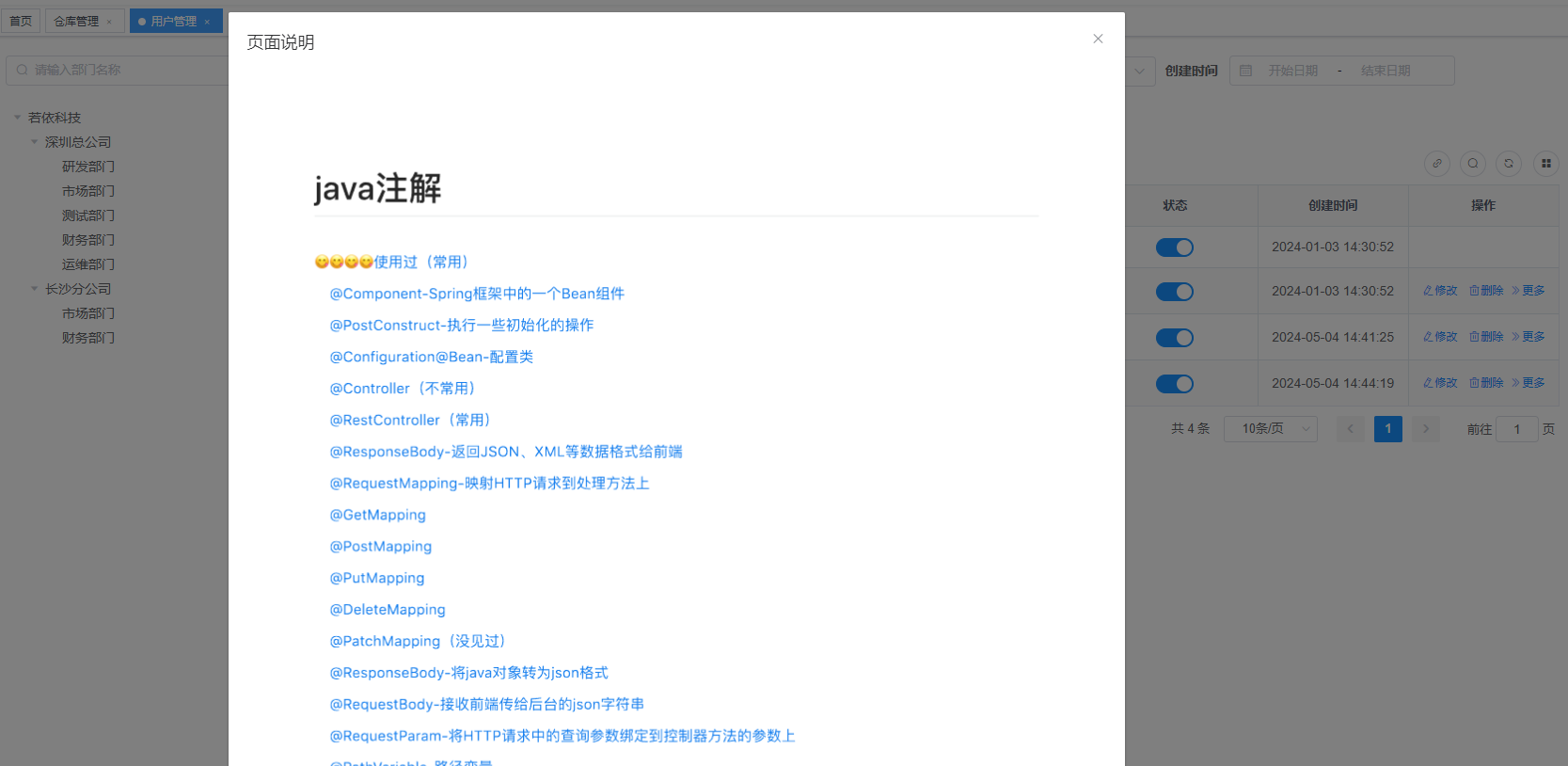Open the @PostConstruct link
This screenshot has height=766, width=1568.
click(x=462, y=325)
